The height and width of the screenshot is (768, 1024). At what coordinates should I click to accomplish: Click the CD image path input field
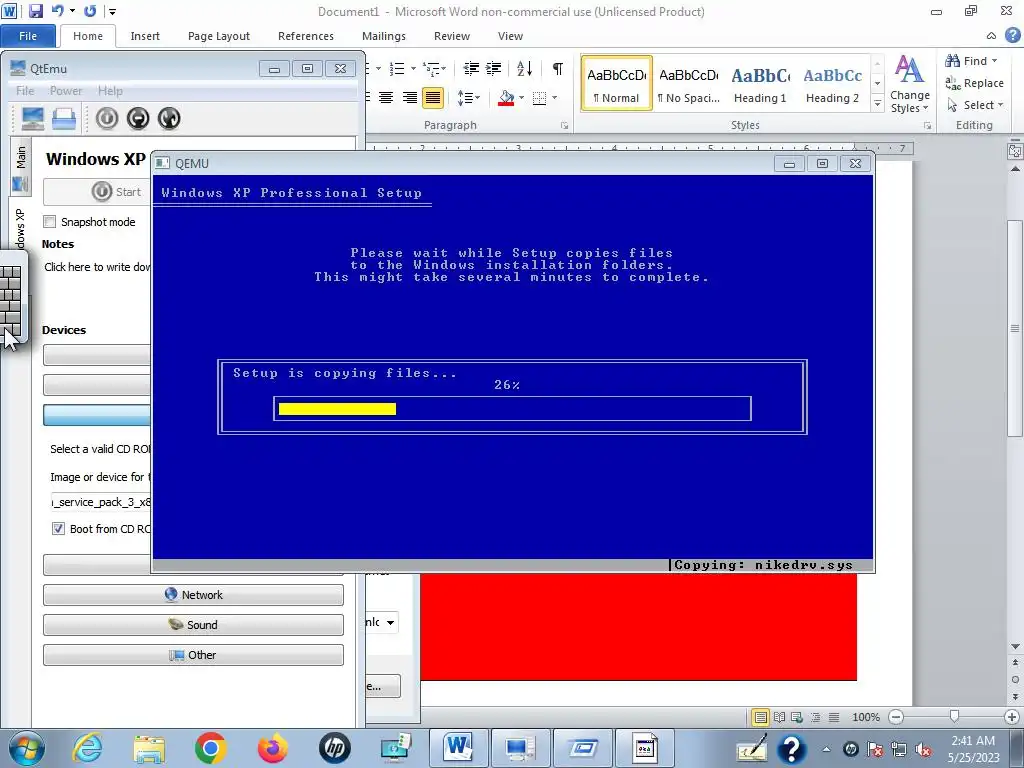pyautogui.click(x=101, y=502)
